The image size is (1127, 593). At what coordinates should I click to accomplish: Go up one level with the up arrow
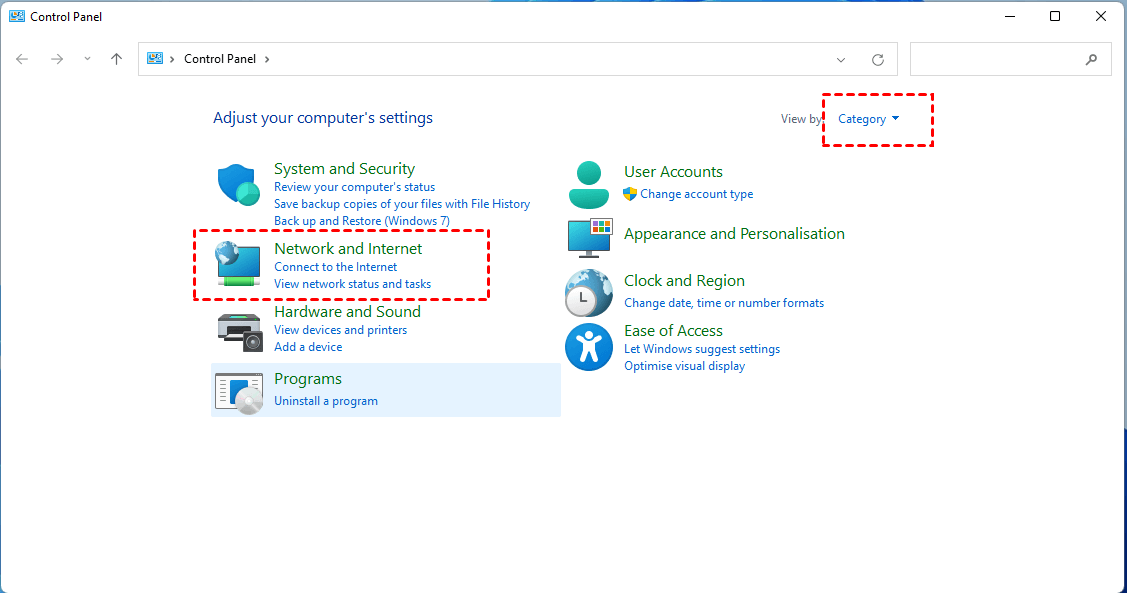pyautogui.click(x=116, y=59)
